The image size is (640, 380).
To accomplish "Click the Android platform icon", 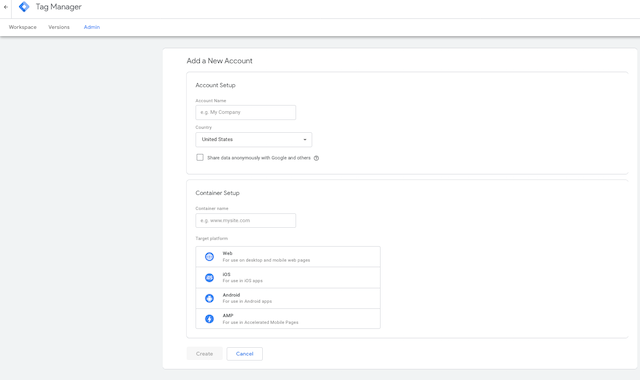I will point(209,298).
